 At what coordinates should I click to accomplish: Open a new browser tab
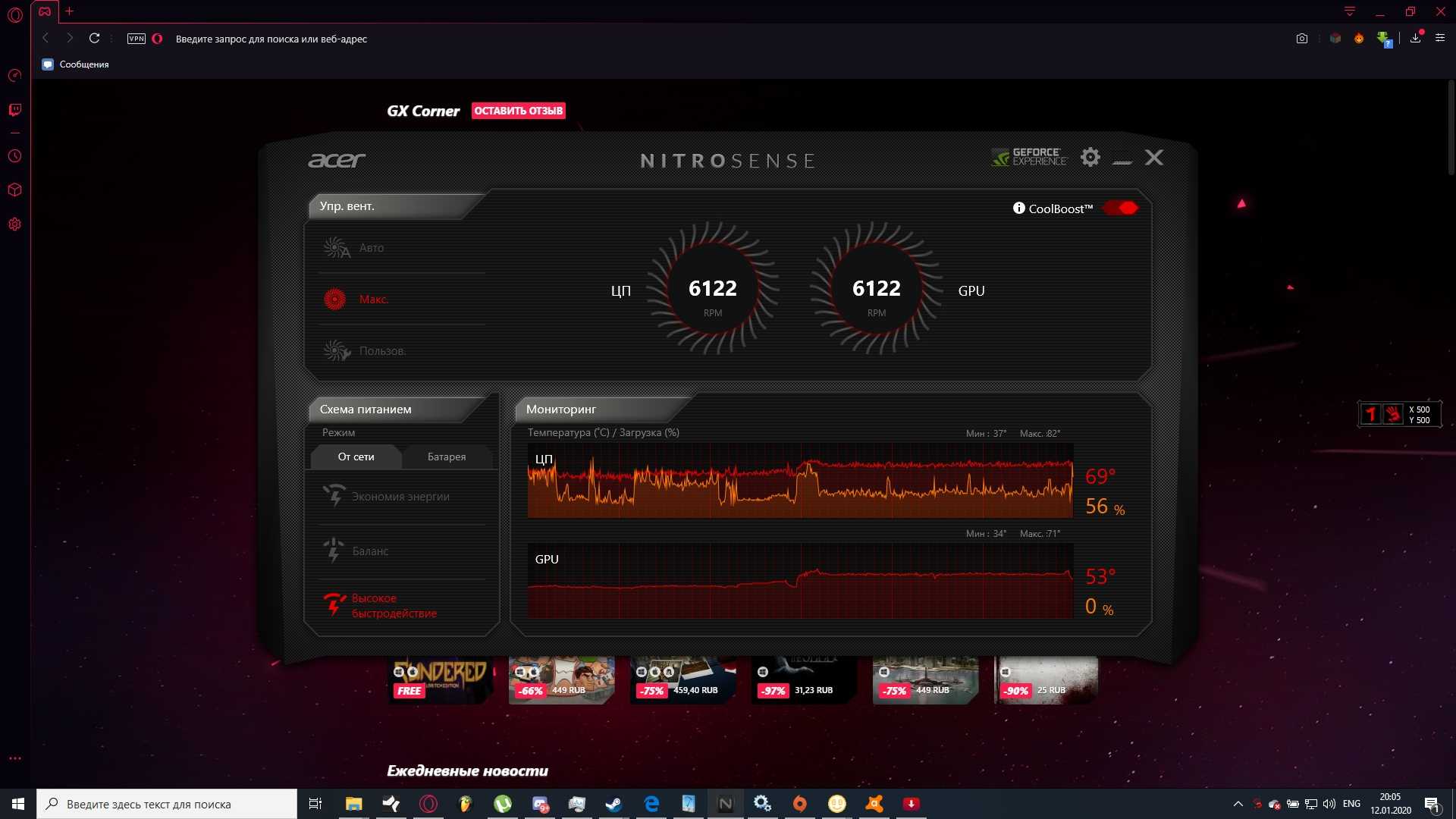tap(69, 11)
